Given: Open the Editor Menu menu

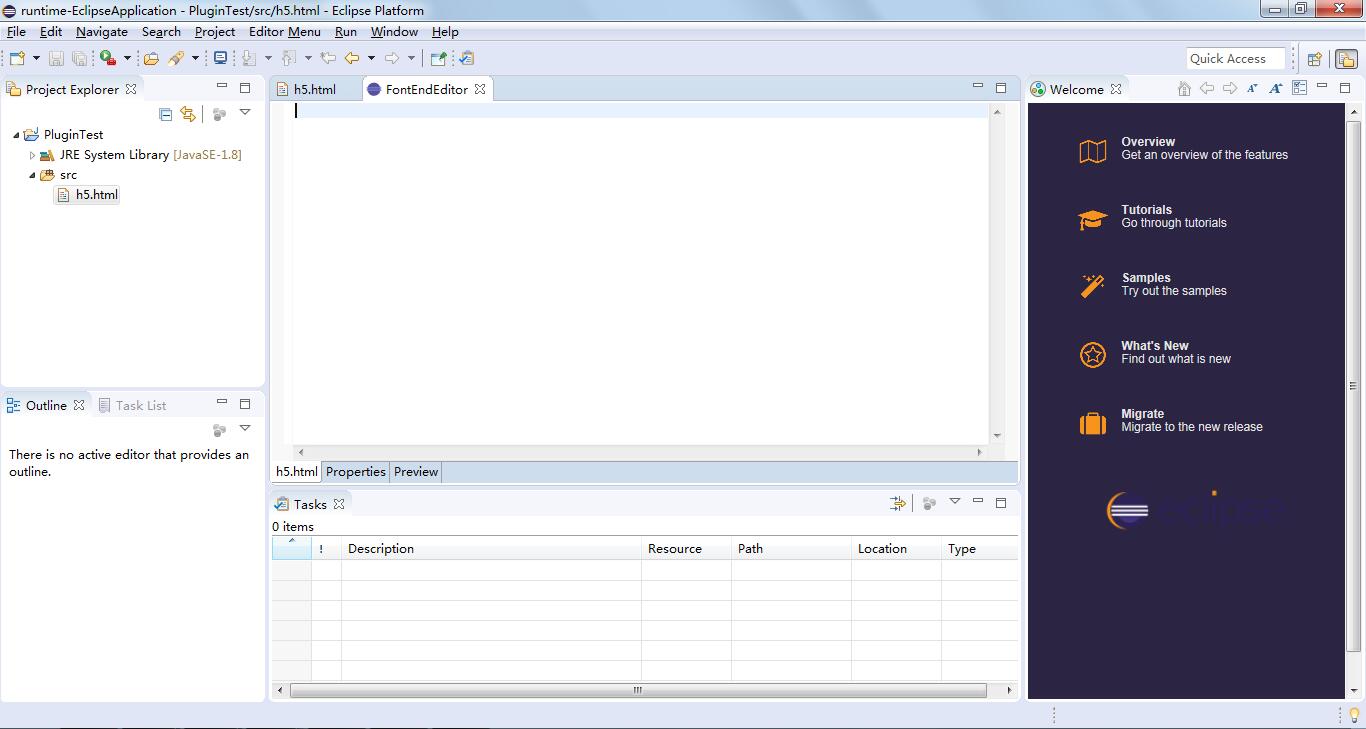Looking at the screenshot, I should [285, 31].
